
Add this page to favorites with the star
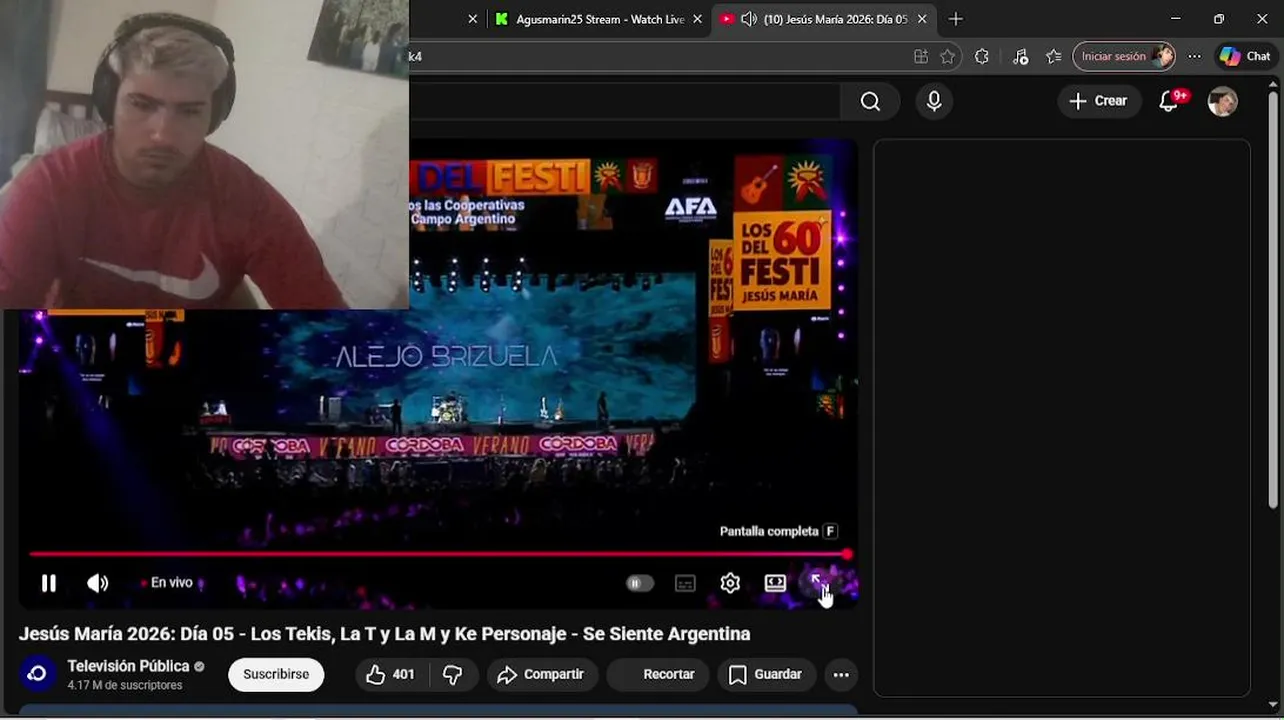click(948, 57)
